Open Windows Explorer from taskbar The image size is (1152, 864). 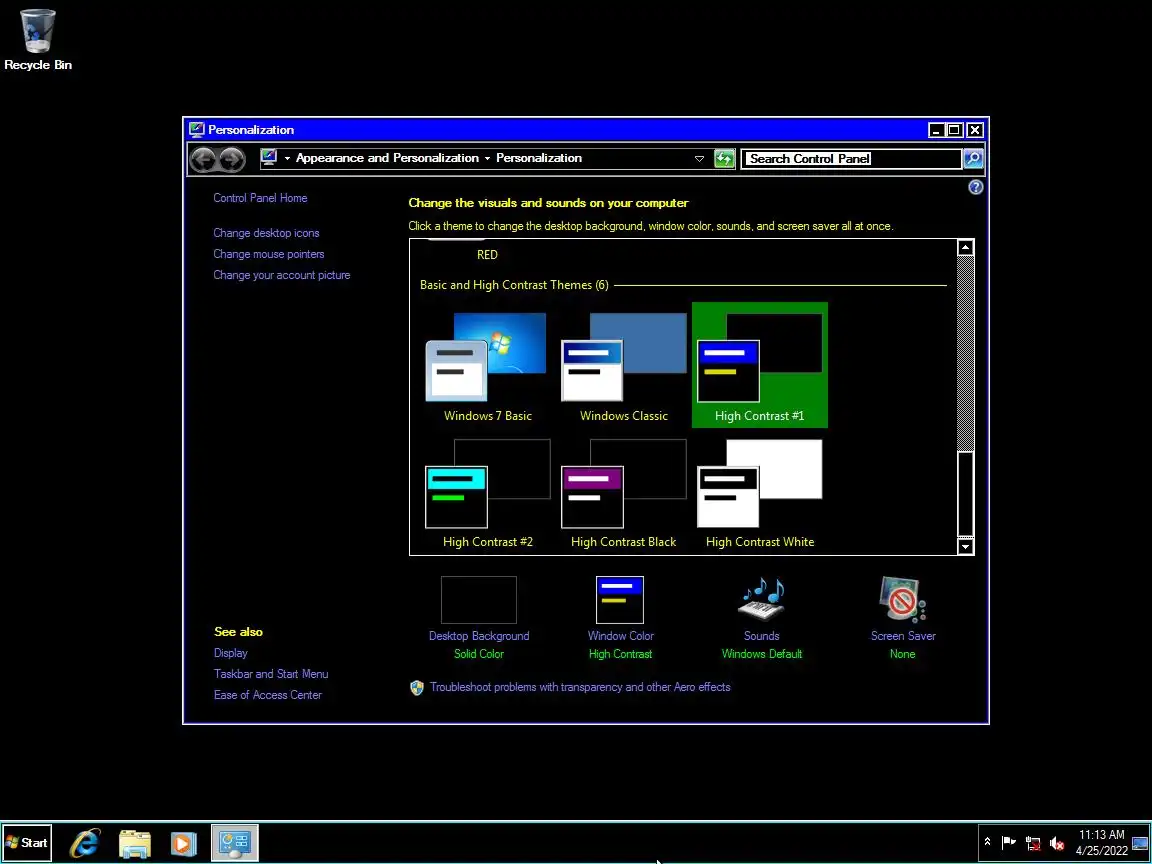pyautogui.click(x=134, y=843)
